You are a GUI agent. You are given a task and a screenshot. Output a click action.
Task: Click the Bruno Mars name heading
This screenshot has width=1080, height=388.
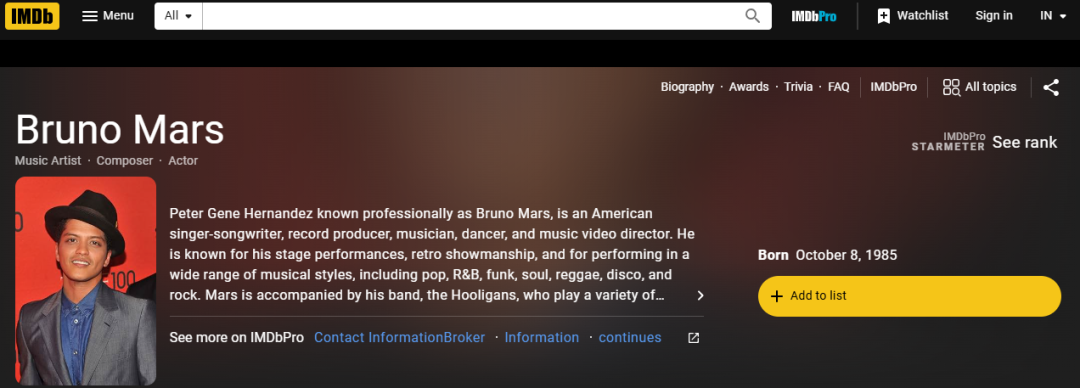point(120,129)
